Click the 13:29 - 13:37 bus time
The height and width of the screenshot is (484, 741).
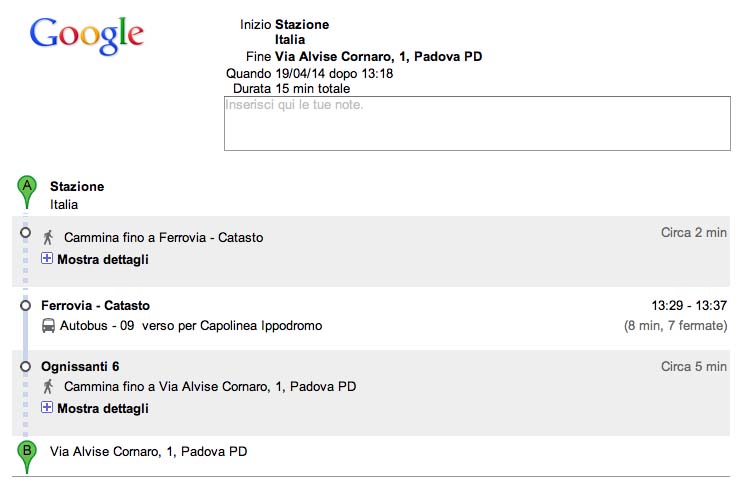coord(689,305)
